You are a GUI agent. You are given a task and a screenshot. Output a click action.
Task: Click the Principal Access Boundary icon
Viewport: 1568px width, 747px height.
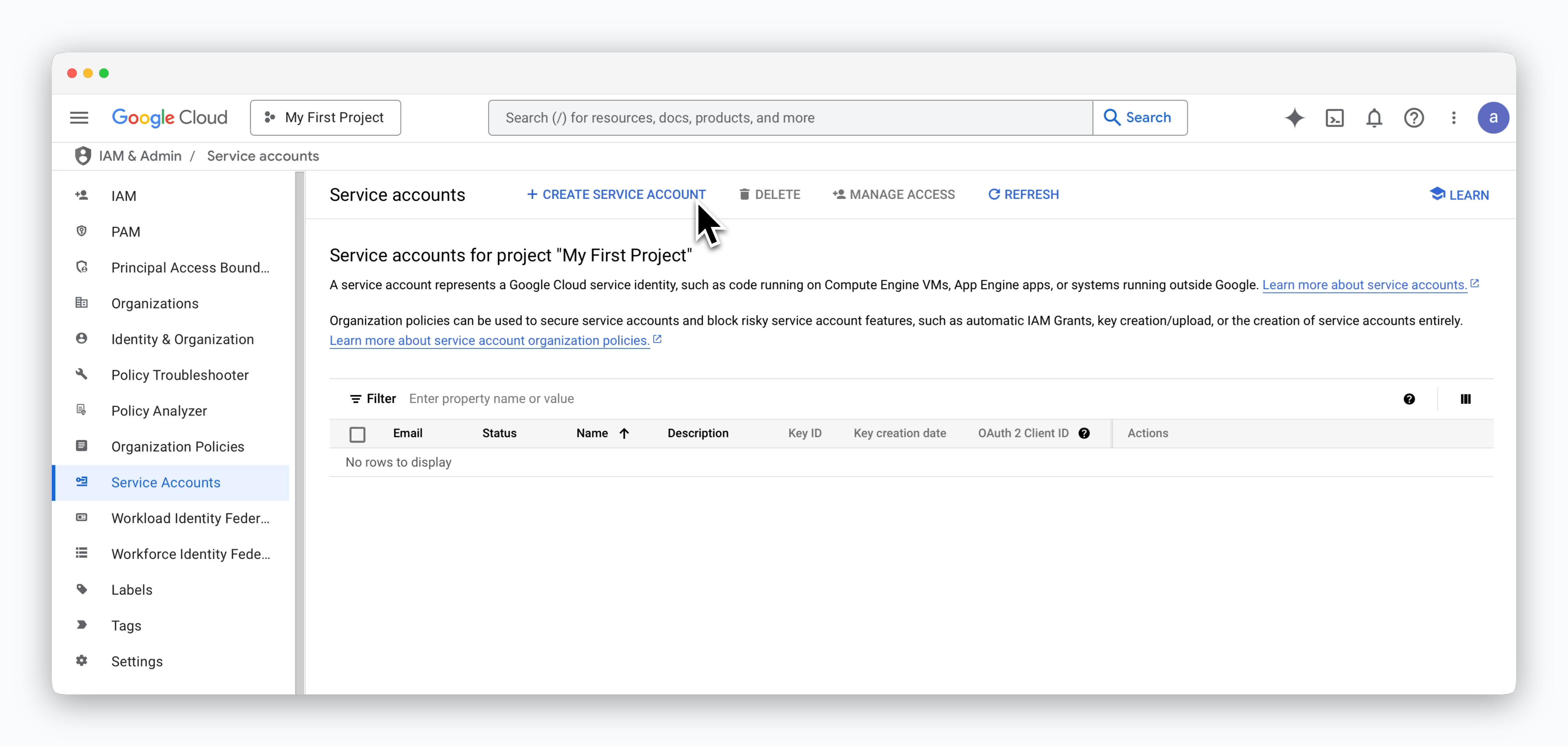[82, 266]
